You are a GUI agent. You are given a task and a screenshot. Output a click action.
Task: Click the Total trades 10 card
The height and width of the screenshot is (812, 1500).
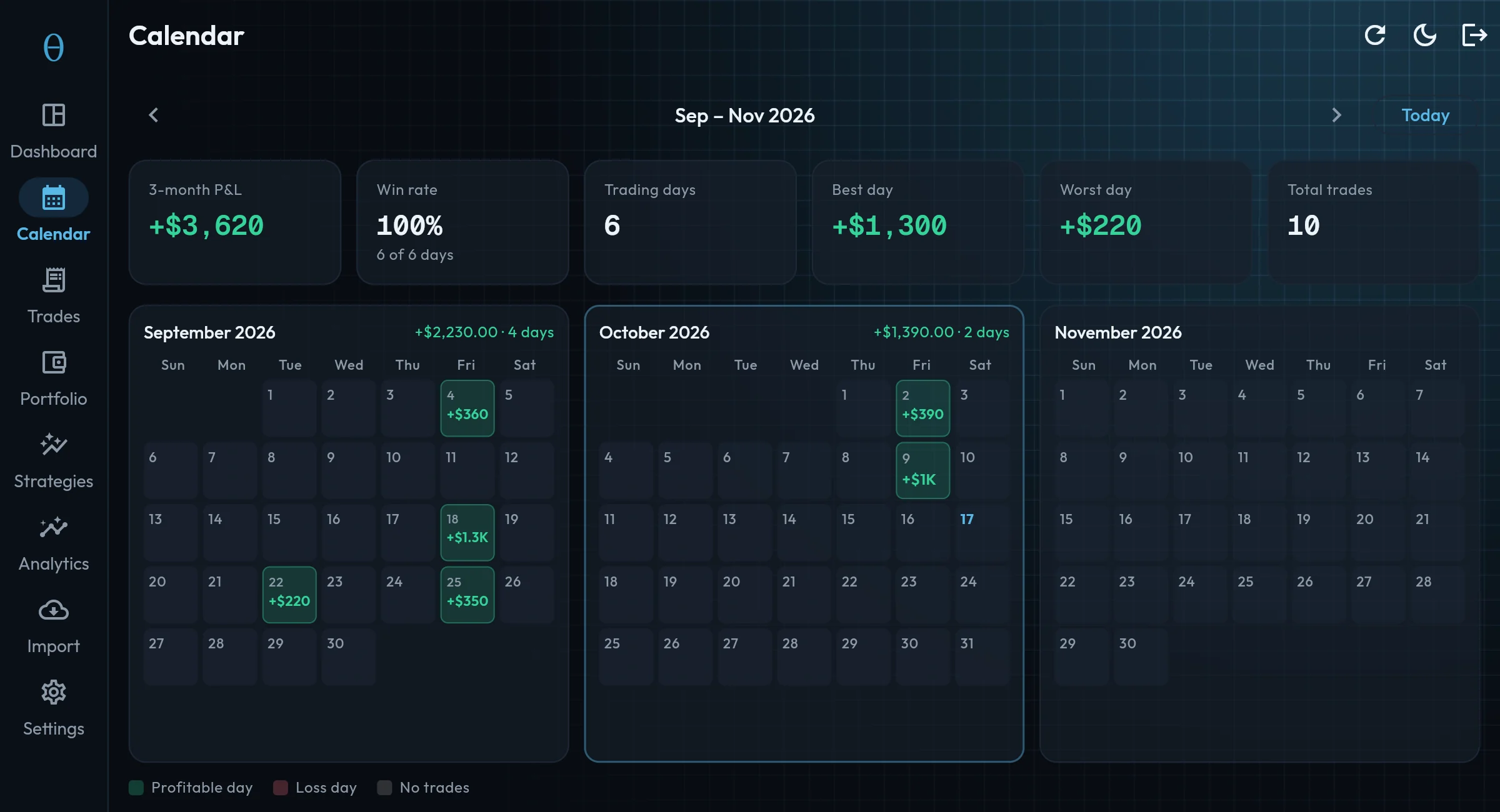[x=1373, y=222]
